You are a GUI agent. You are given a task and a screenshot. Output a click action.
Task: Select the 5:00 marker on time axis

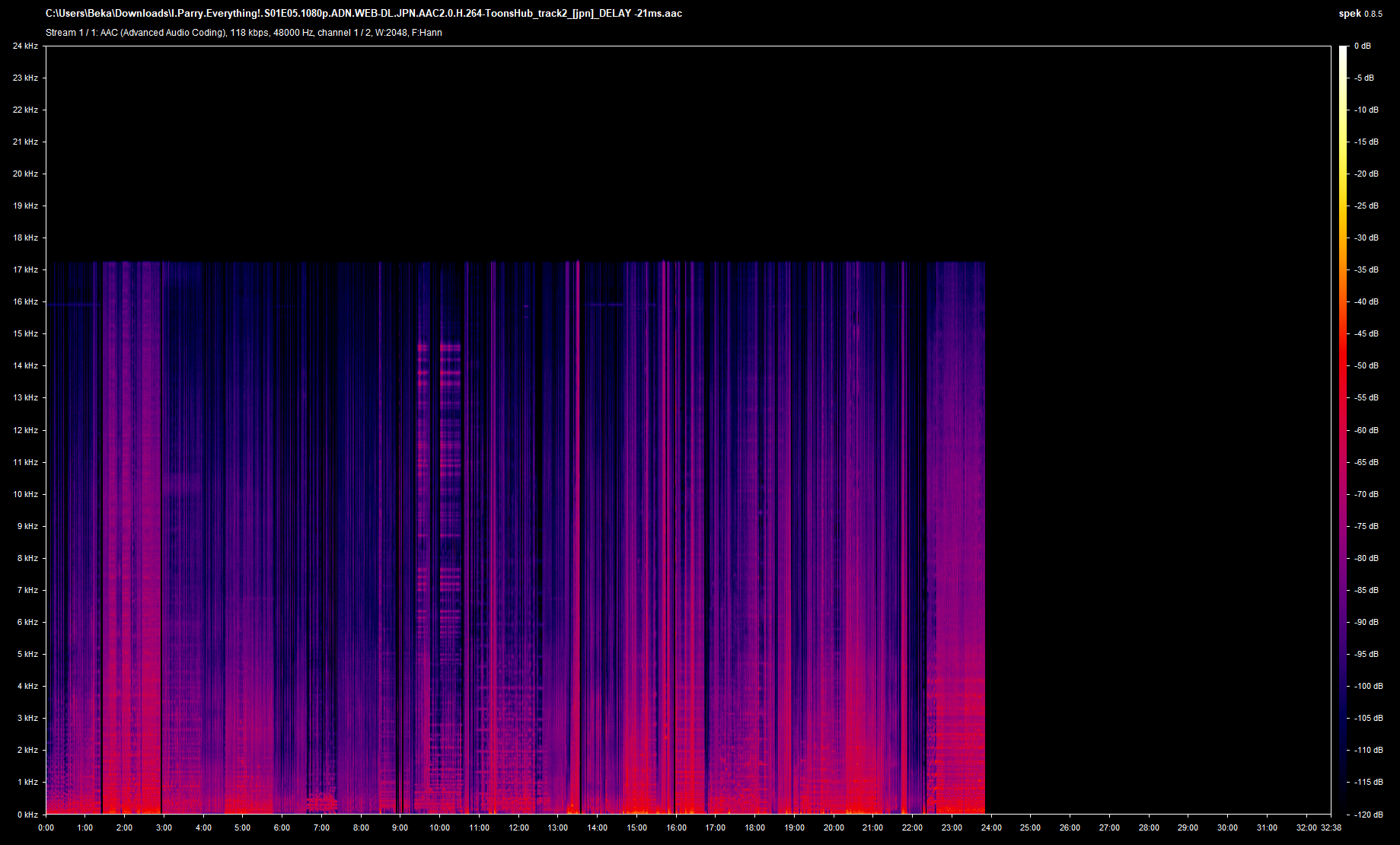(242, 827)
